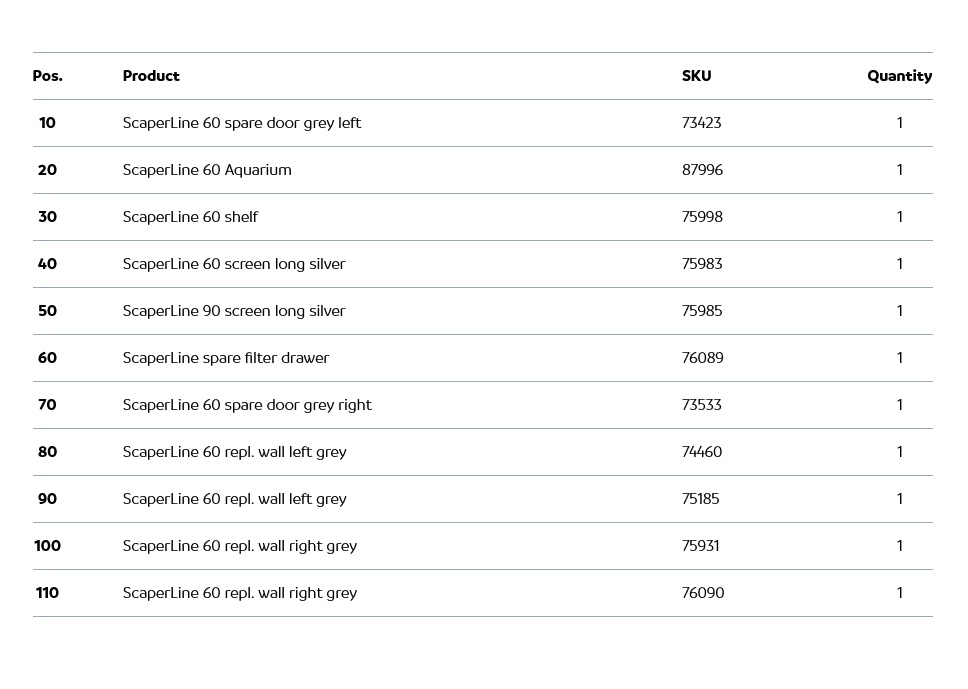The height and width of the screenshot is (689, 968).
Task: Click SKU number 74460
Action: coord(701,452)
